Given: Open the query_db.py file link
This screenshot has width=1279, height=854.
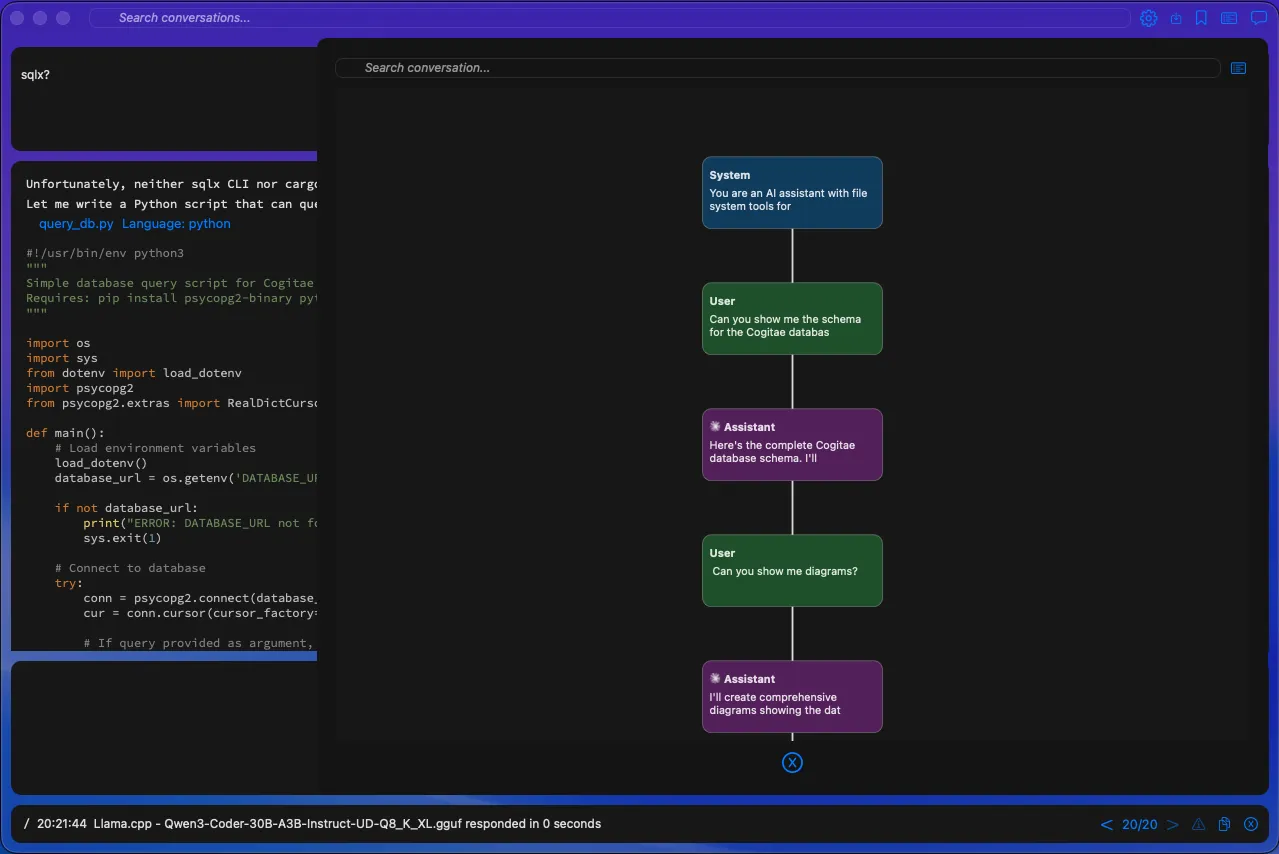Looking at the screenshot, I should pos(76,223).
